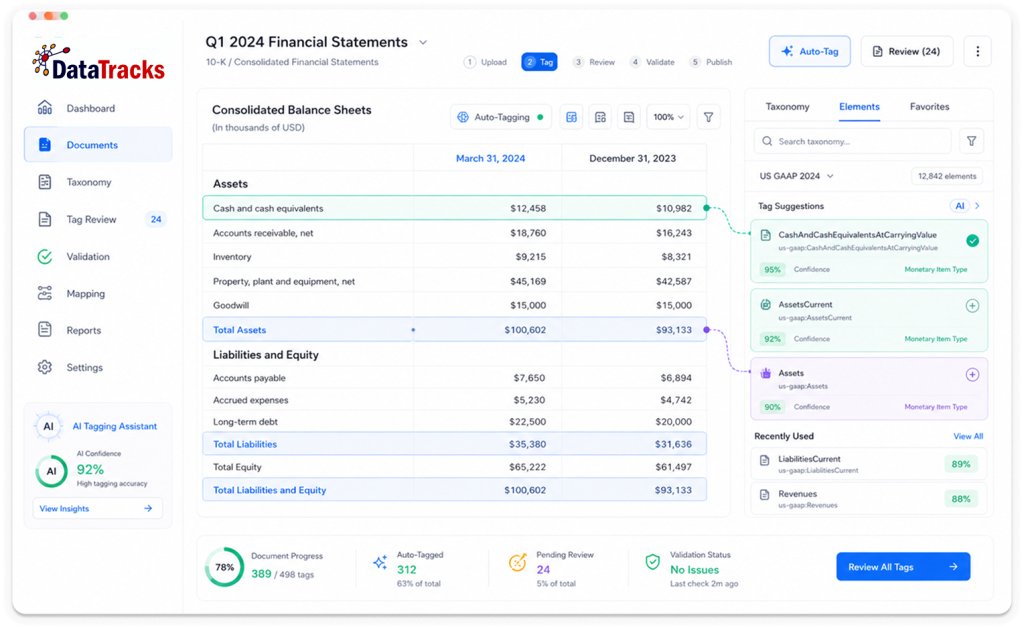
Task: Click View All under Recently Used
Action: click(x=968, y=436)
